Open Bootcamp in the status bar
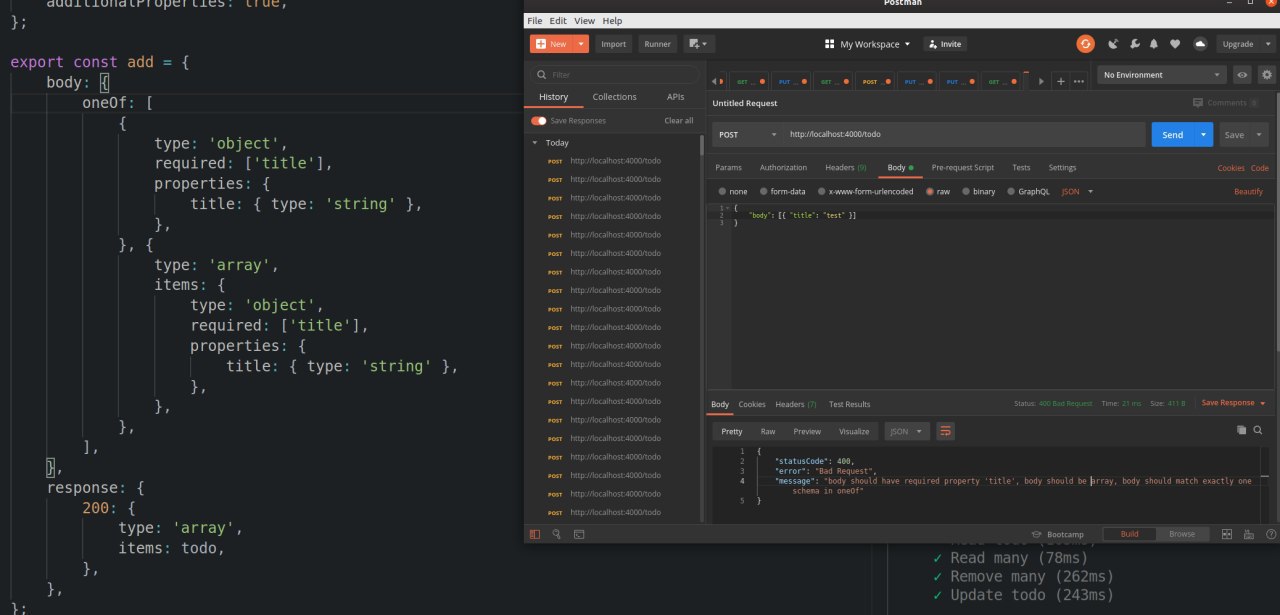This screenshot has height=615, width=1280. [x=1058, y=534]
